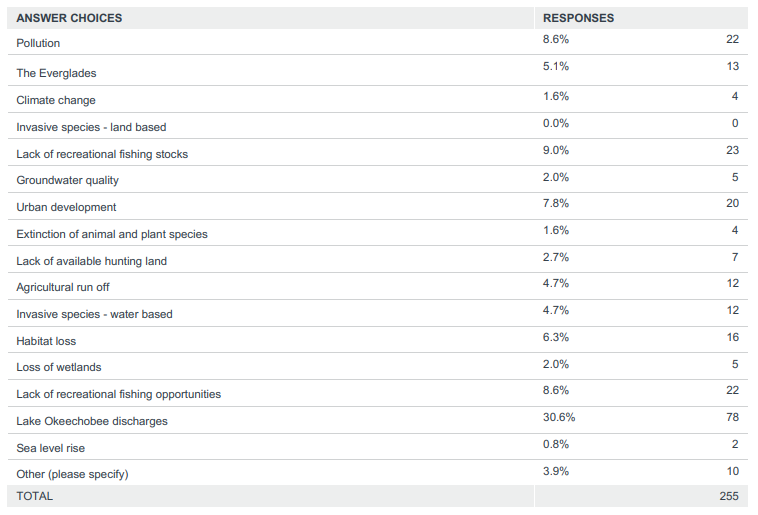Image resolution: width=758 pixels, height=515 pixels.
Task: Click the TOTAL value 255
Action: (728, 496)
